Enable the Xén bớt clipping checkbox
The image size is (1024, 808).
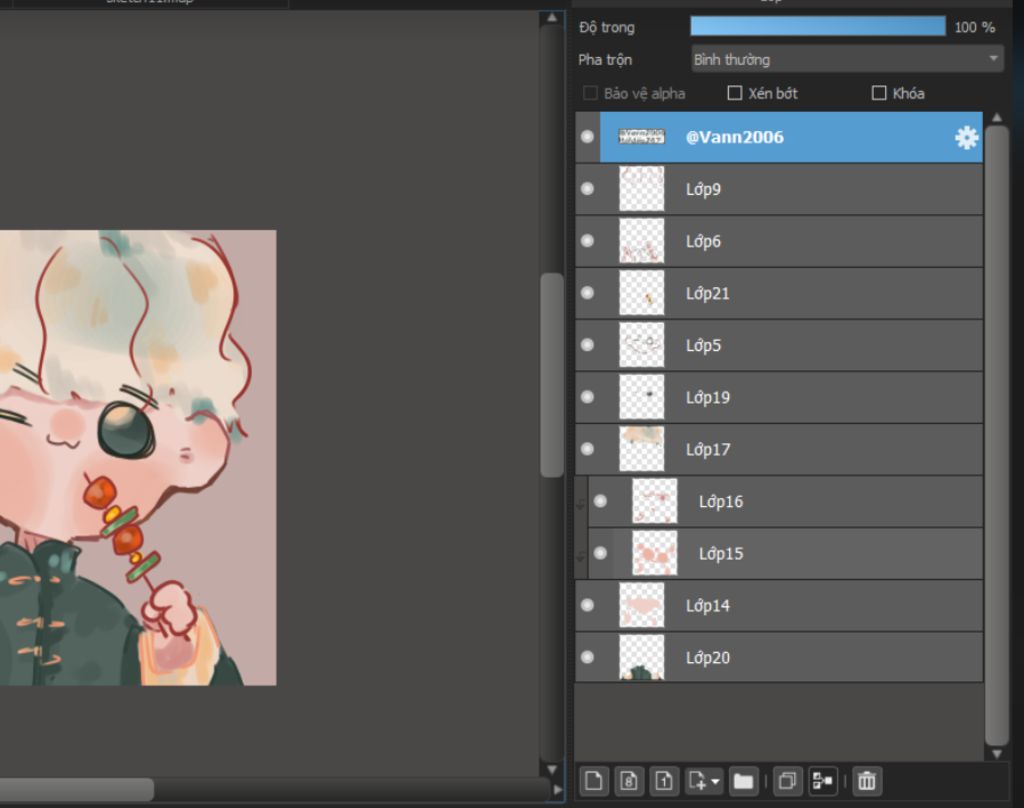coord(735,93)
